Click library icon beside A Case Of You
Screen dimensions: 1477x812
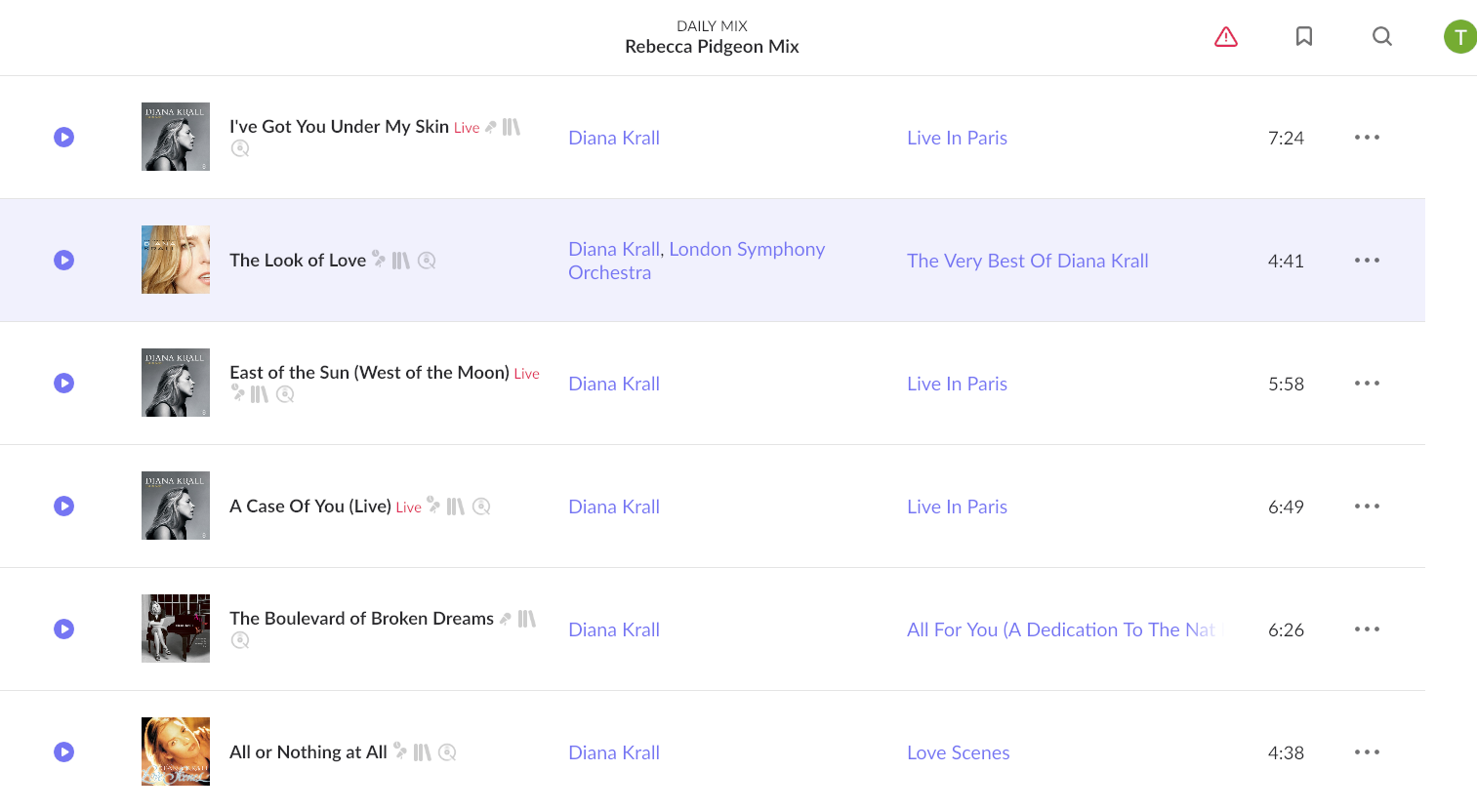456,507
